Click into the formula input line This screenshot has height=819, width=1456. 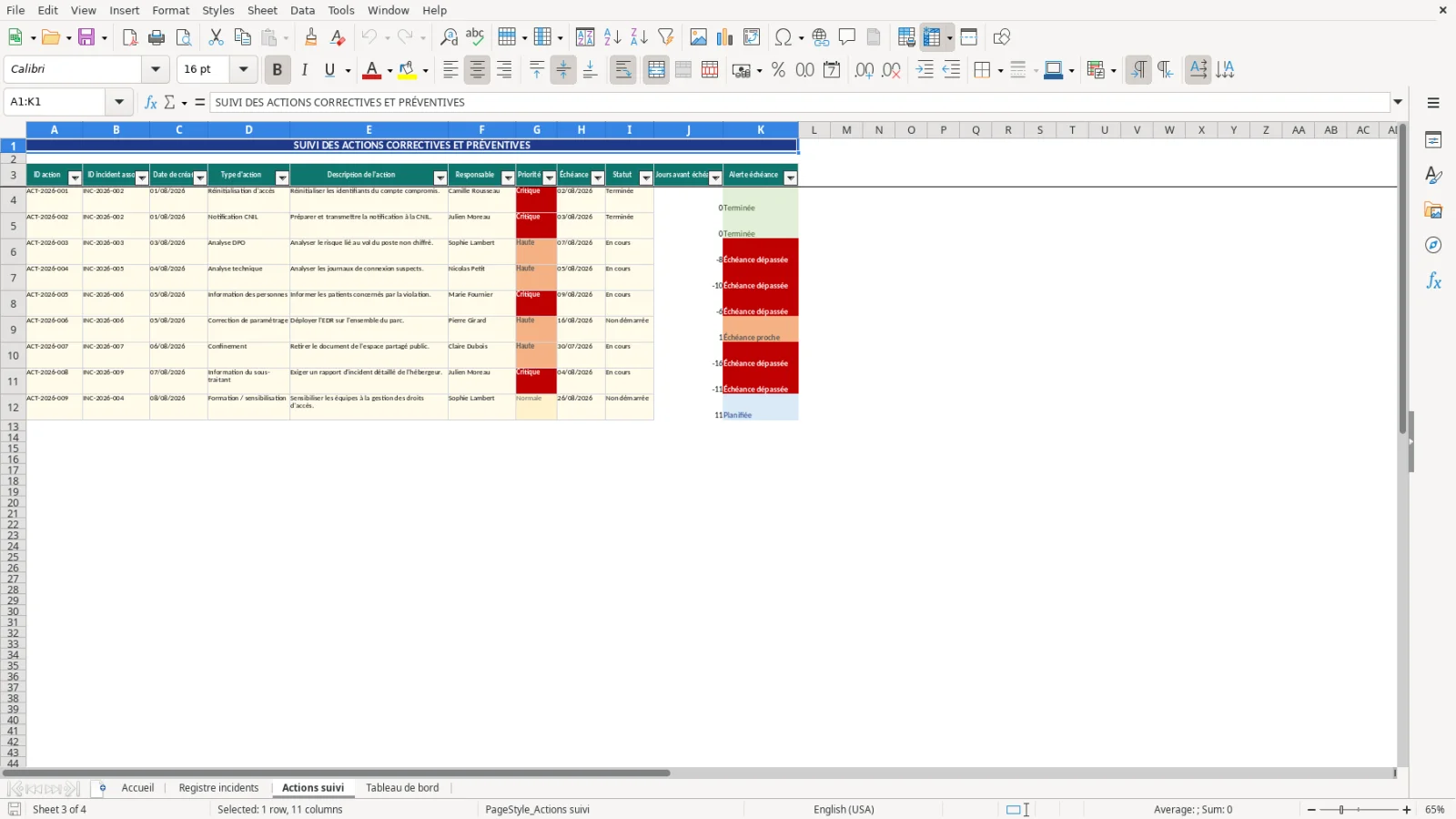[801, 102]
